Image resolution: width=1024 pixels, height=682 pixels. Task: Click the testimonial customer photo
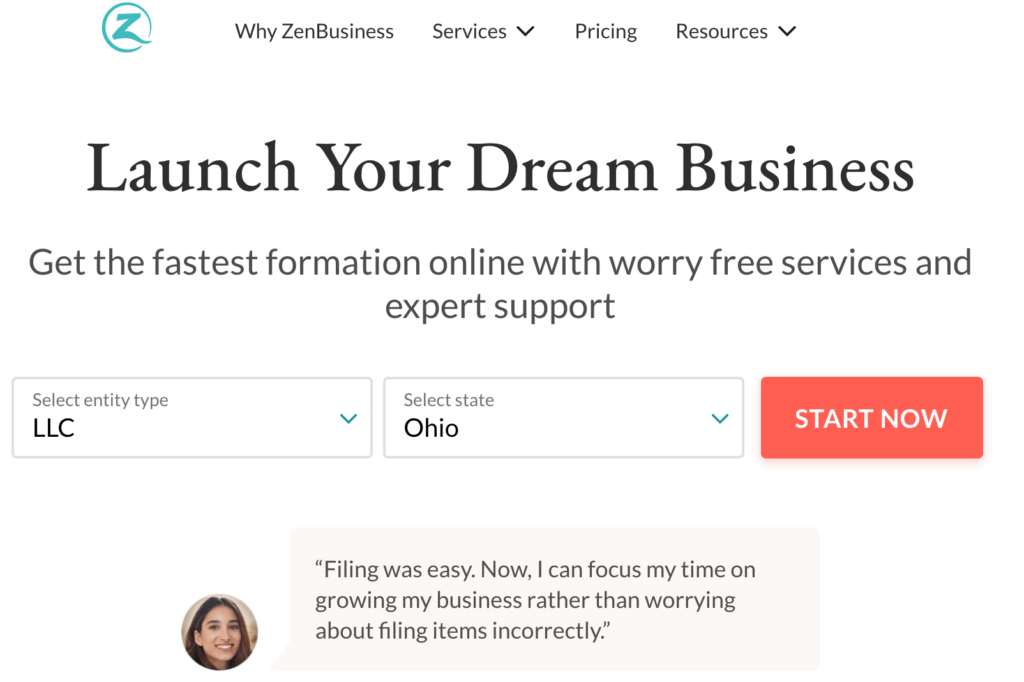pyautogui.click(x=219, y=632)
